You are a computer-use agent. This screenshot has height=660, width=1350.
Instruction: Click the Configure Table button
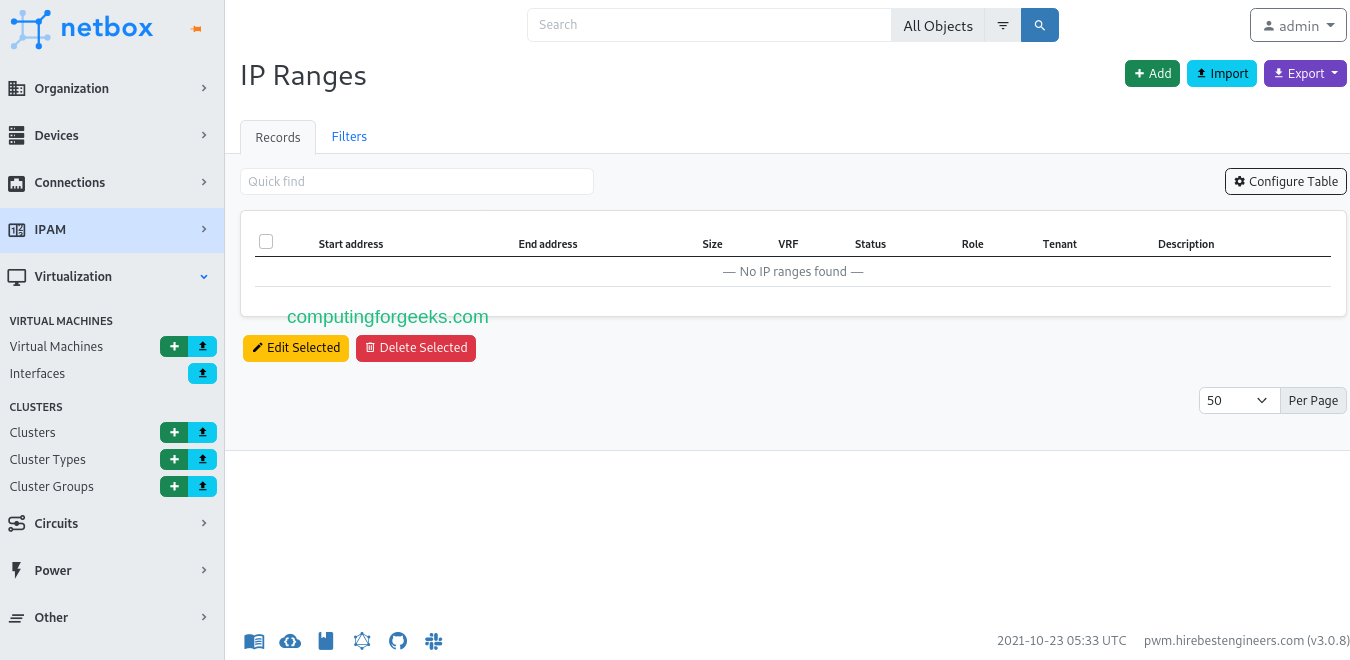[1286, 181]
